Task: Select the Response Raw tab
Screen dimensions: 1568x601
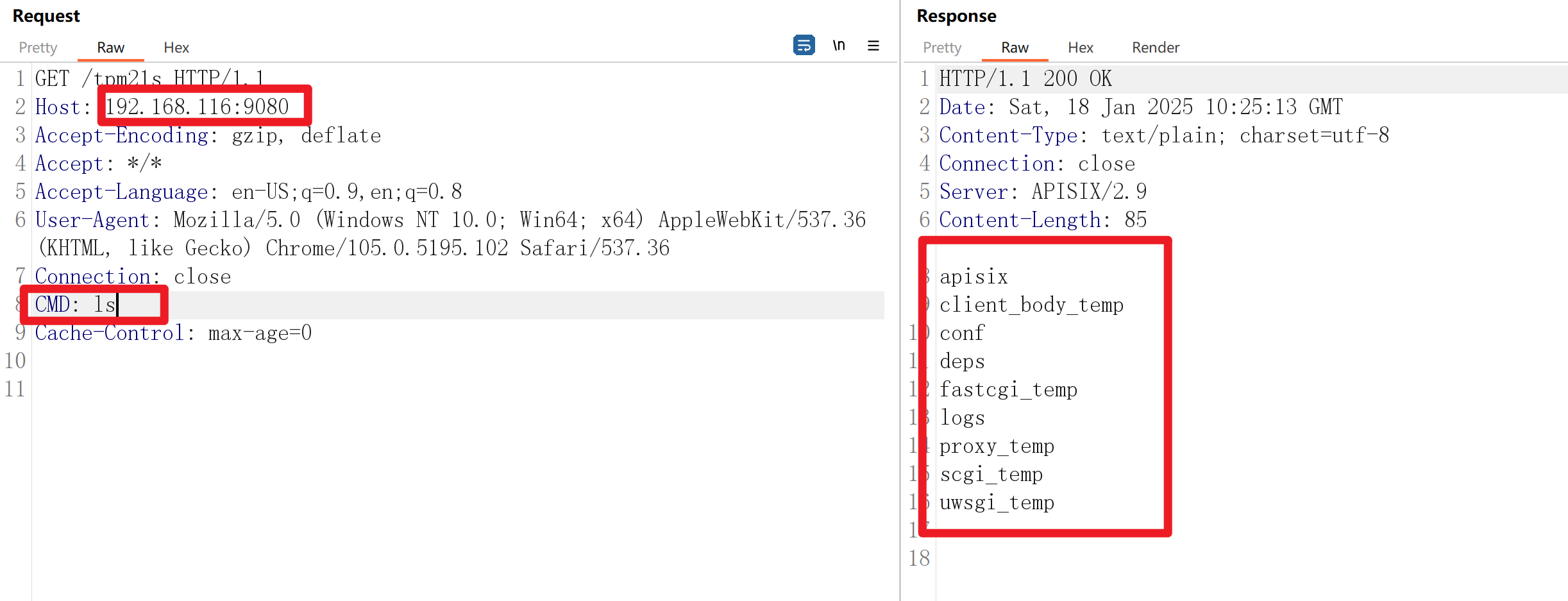Action: point(1015,47)
